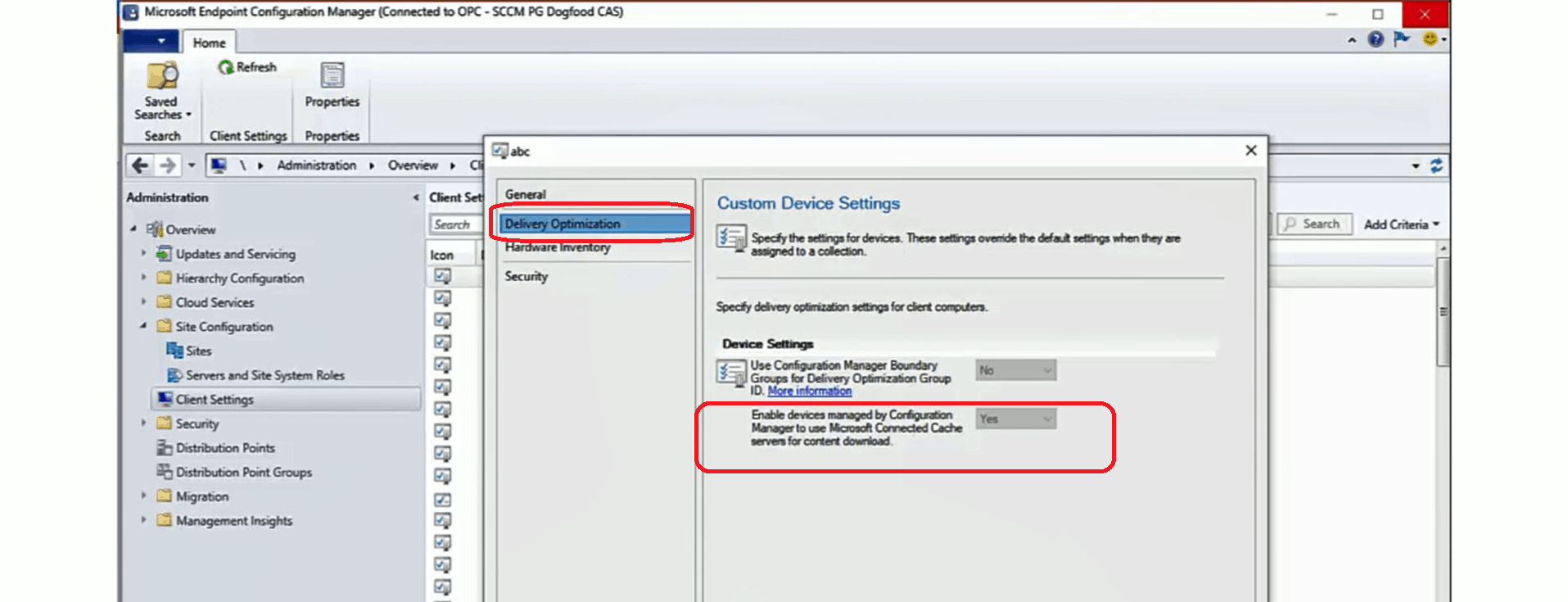Open Properties from the ribbon
This screenshot has width=1568, height=602.
[332, 85]
